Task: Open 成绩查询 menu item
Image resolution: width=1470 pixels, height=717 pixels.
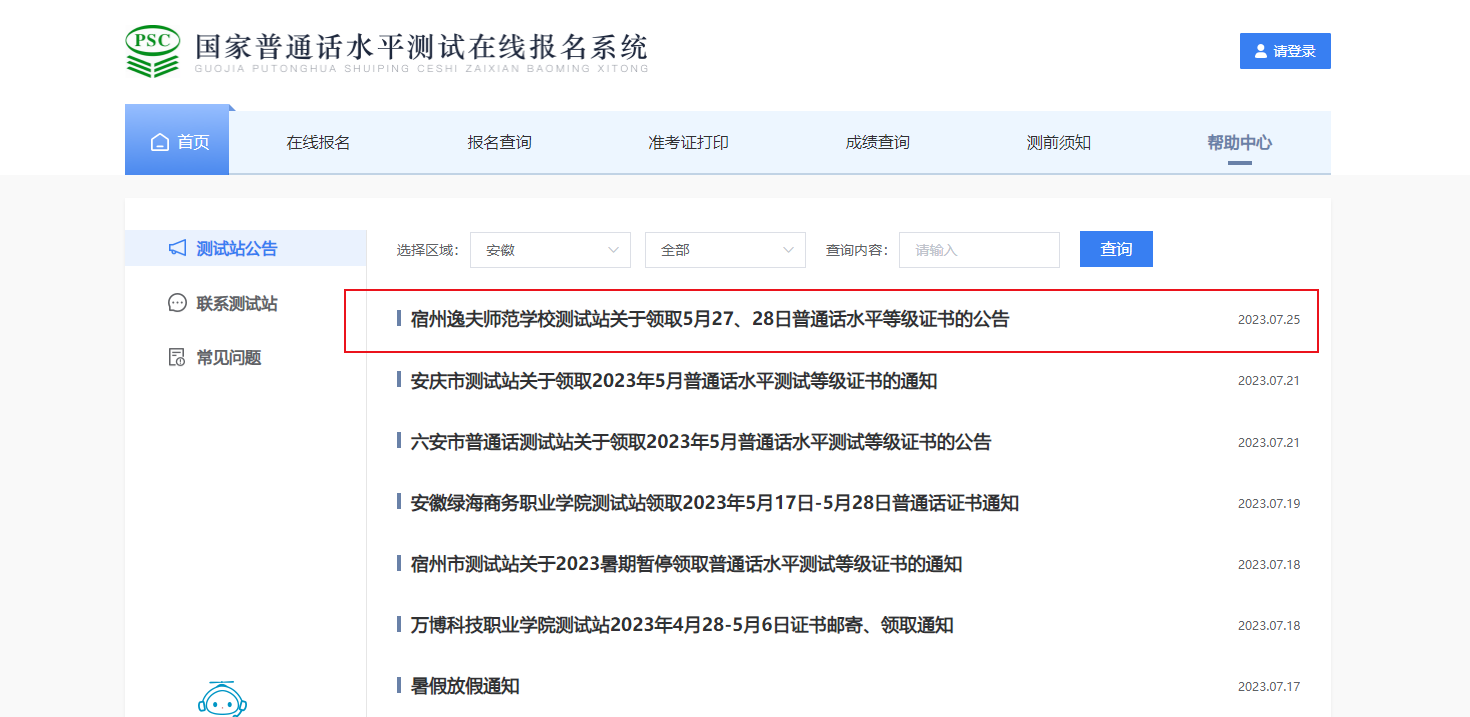Action: pyautogui.click(x=877, y=143)
